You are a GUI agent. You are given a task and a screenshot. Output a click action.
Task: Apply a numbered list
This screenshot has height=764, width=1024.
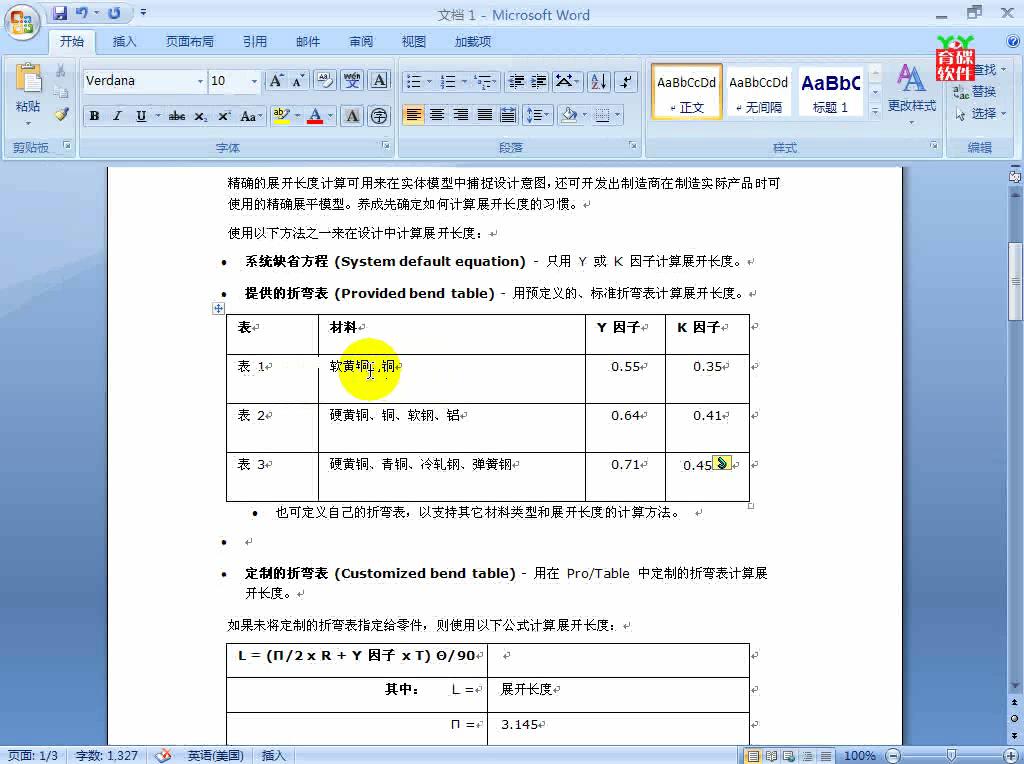(448, 81)
